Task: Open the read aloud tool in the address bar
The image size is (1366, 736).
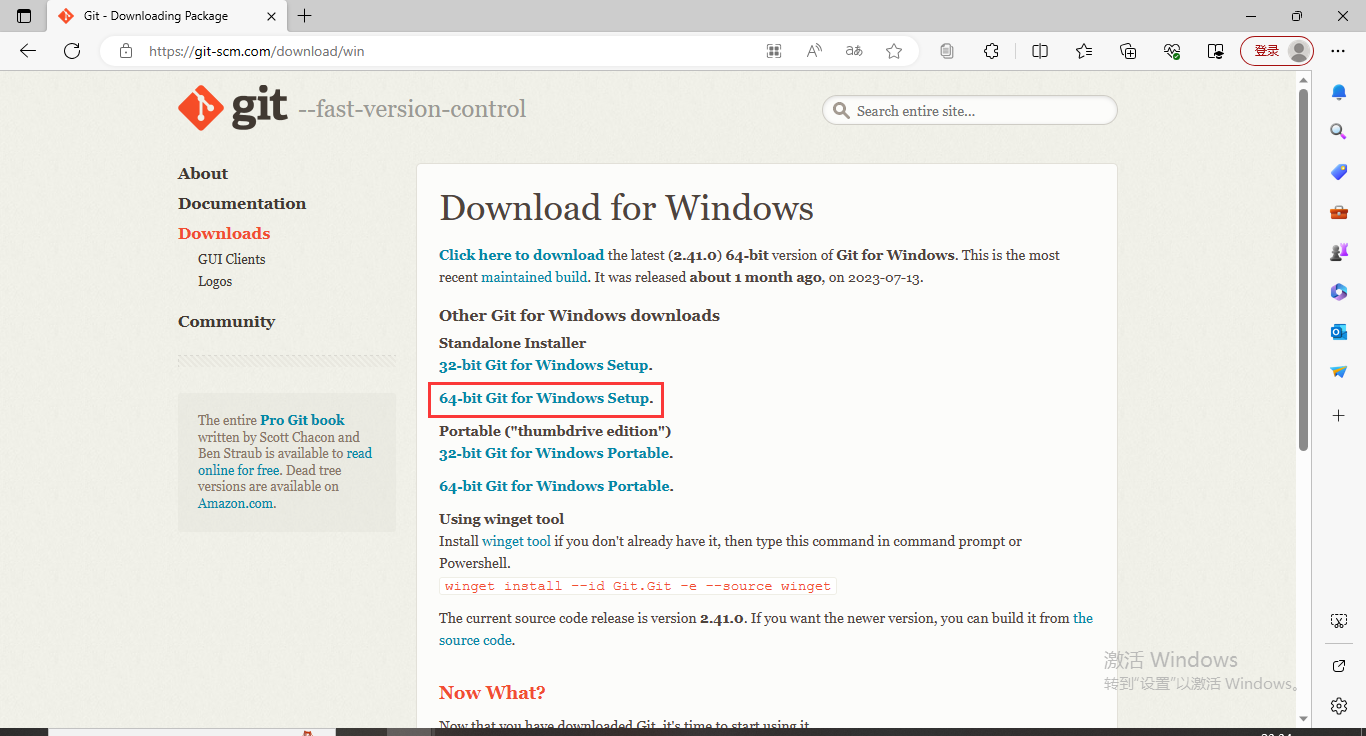Action: pos(814,51)
